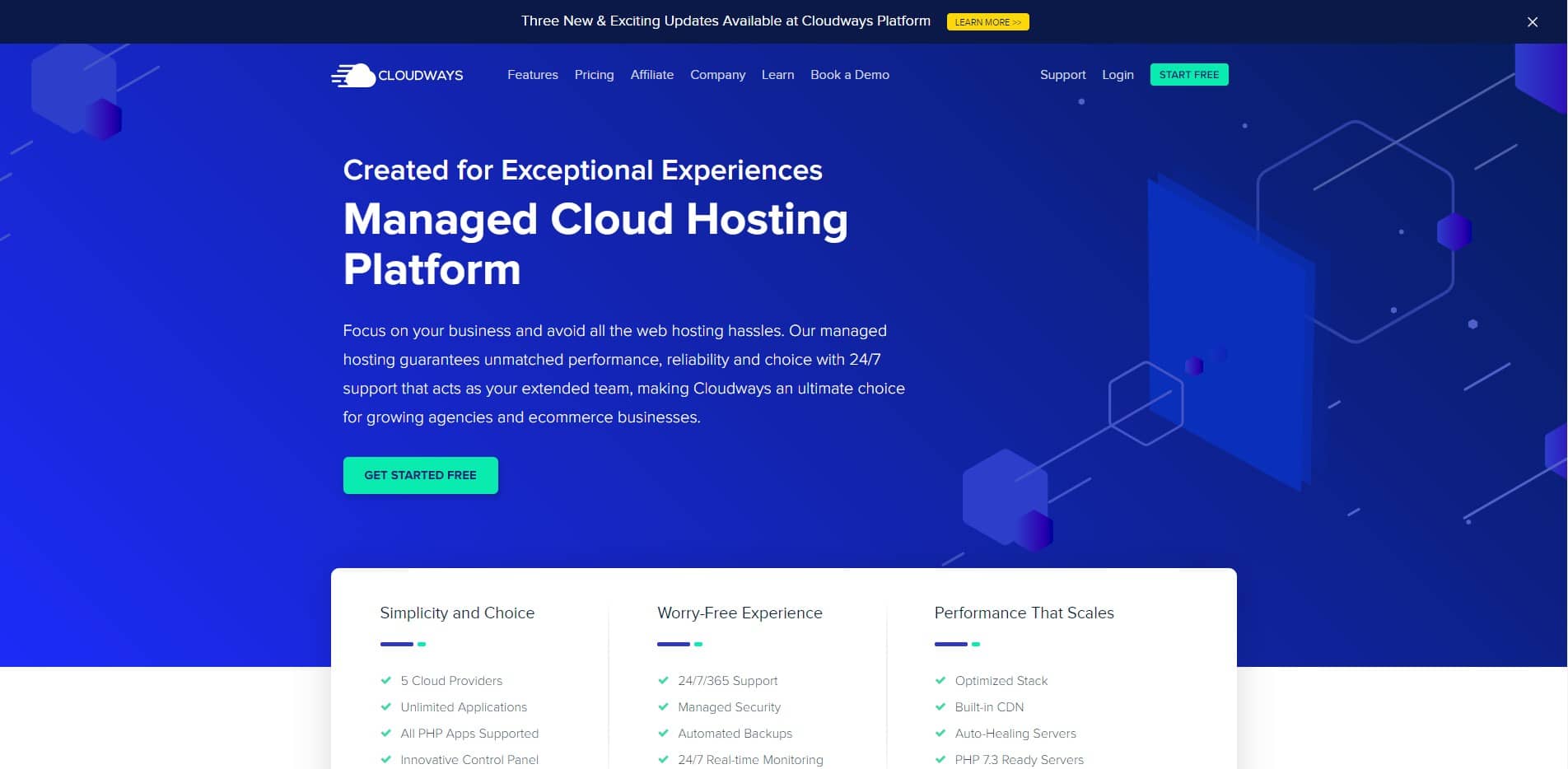Click the Unlimited Applications text
Viewport: 1568px width, 769px height.
464,707
